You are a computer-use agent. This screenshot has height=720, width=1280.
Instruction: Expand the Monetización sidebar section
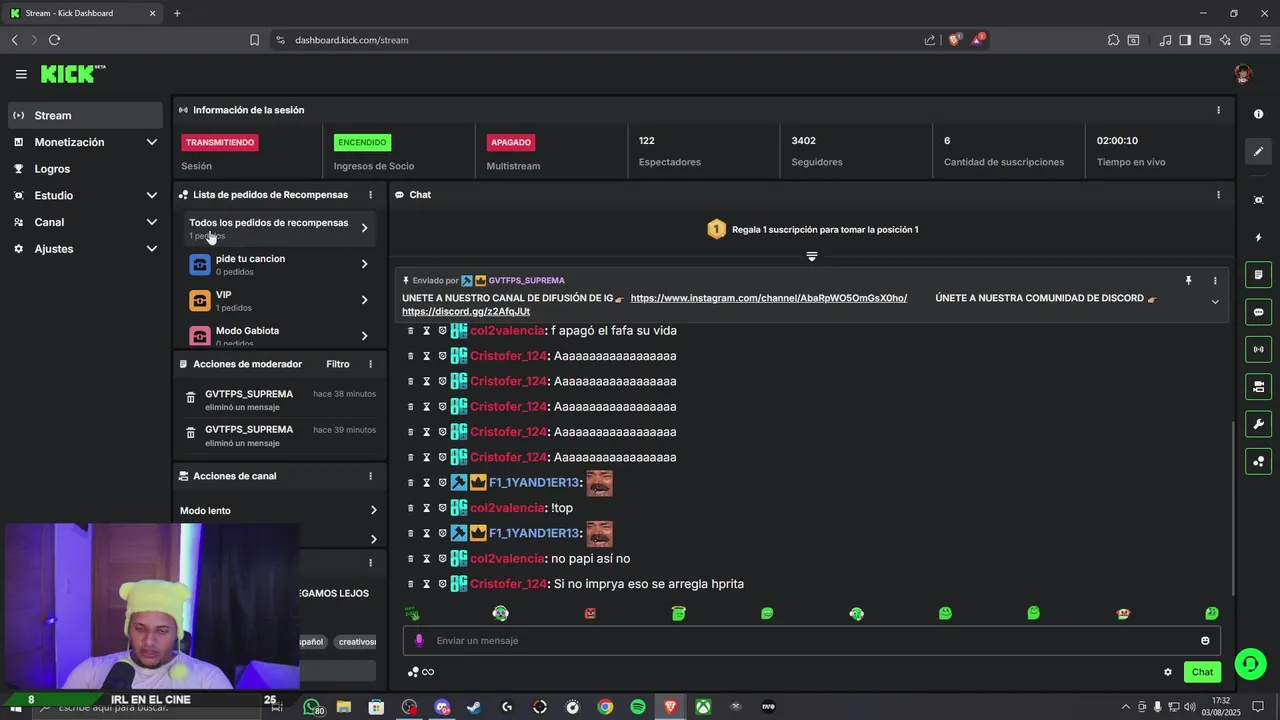pos(85,142)
